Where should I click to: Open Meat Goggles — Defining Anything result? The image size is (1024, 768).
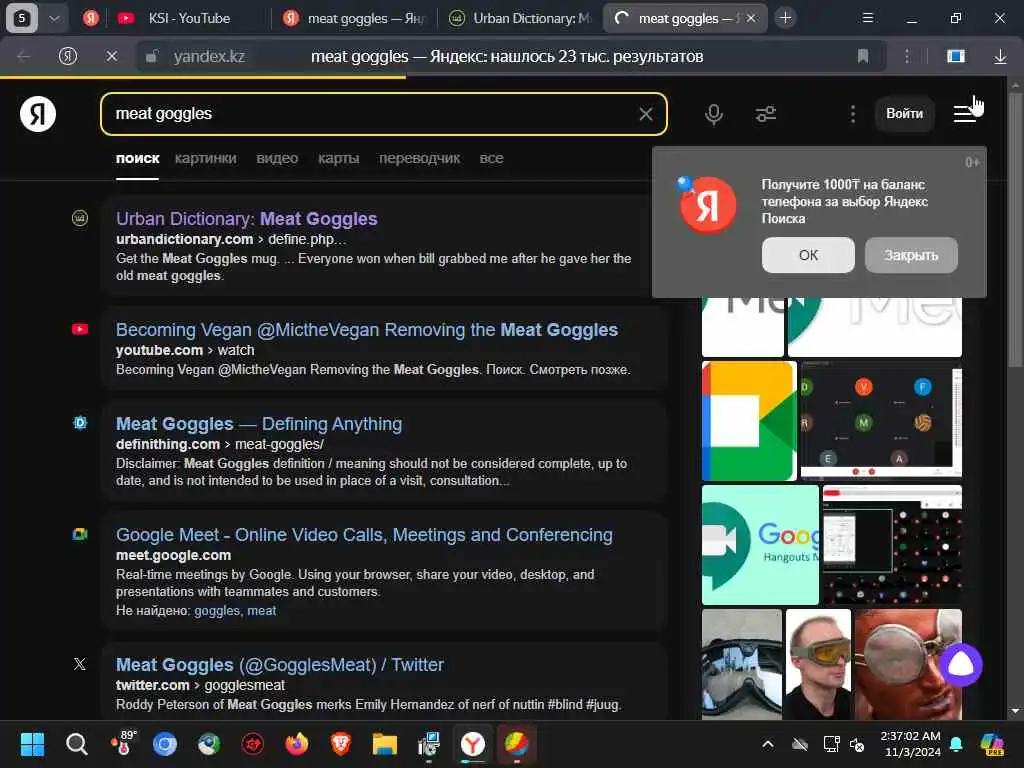259,424
